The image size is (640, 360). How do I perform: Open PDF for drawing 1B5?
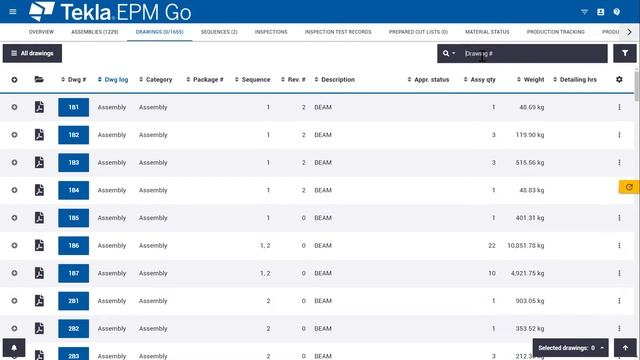[x=39, y=218]
